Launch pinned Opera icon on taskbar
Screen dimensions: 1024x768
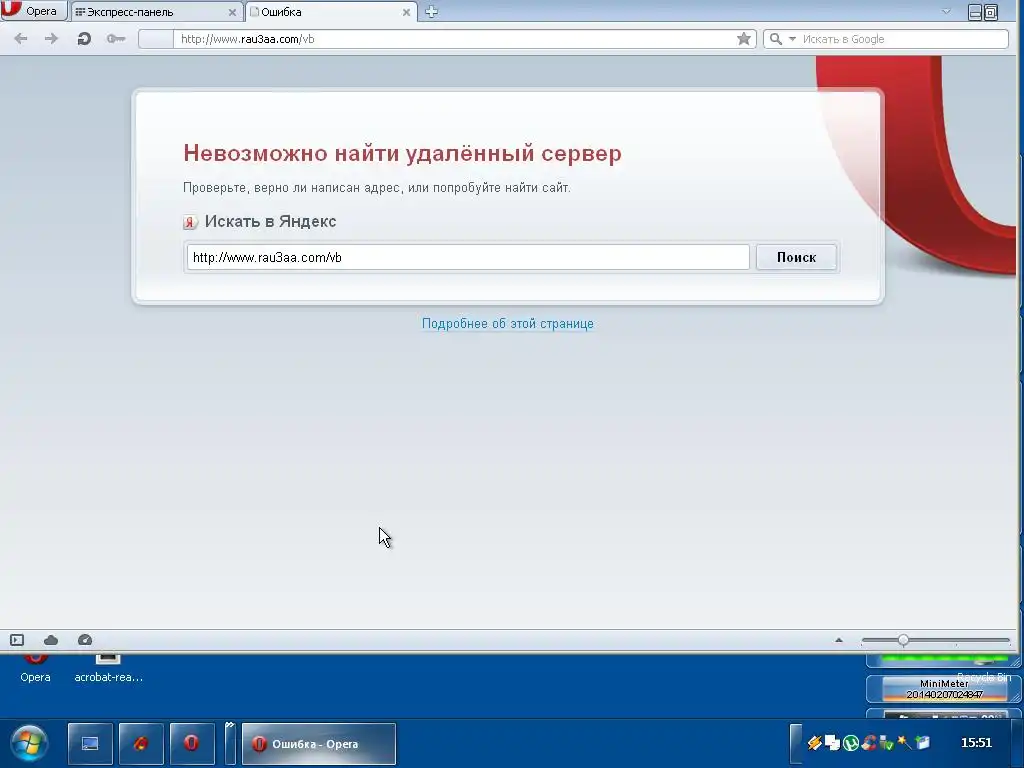coord(191,743)
